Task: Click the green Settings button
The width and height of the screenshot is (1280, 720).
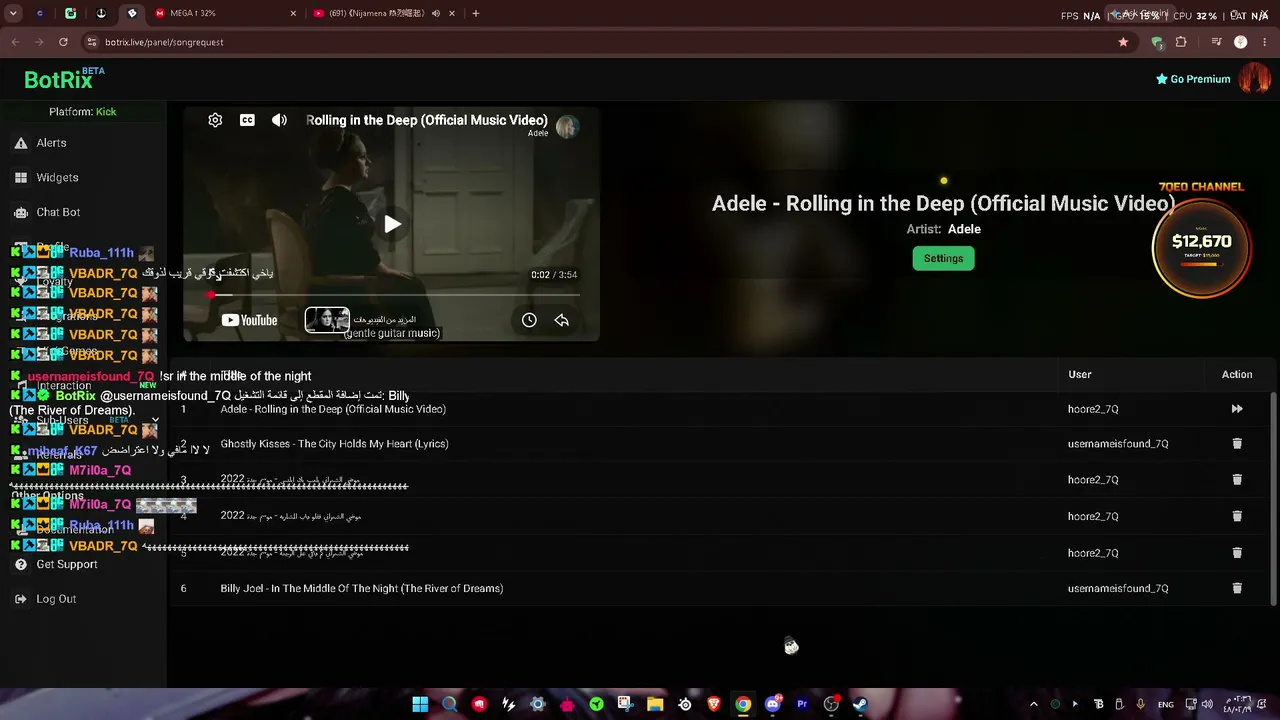Action: point(943,258)
